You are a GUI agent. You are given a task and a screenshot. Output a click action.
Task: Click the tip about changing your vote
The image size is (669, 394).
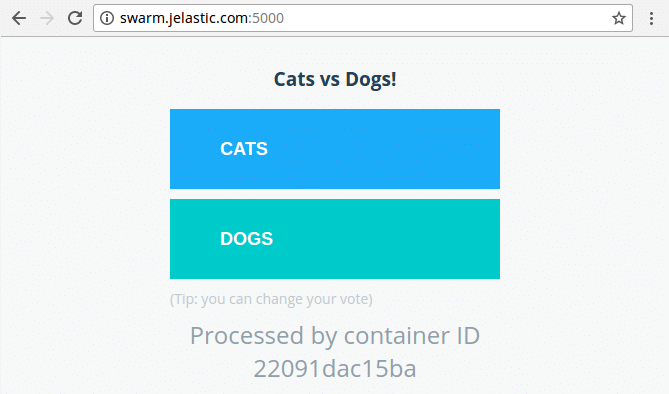pyautogui.click(x=271, y=299)
